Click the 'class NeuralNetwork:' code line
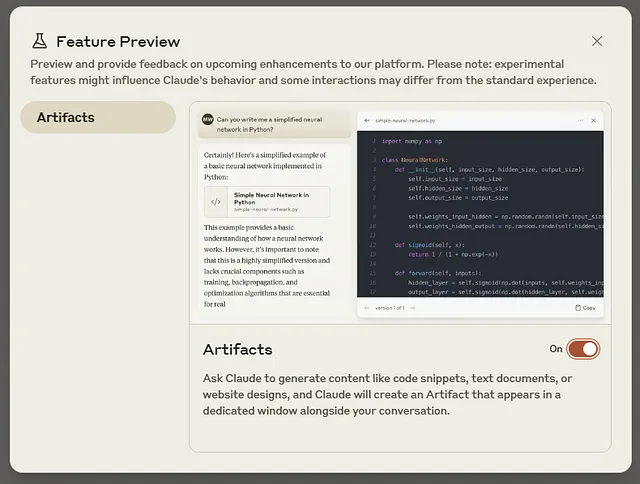Image resolution: width=640 pixels, height=484 pixels. (x=415, y=160)
